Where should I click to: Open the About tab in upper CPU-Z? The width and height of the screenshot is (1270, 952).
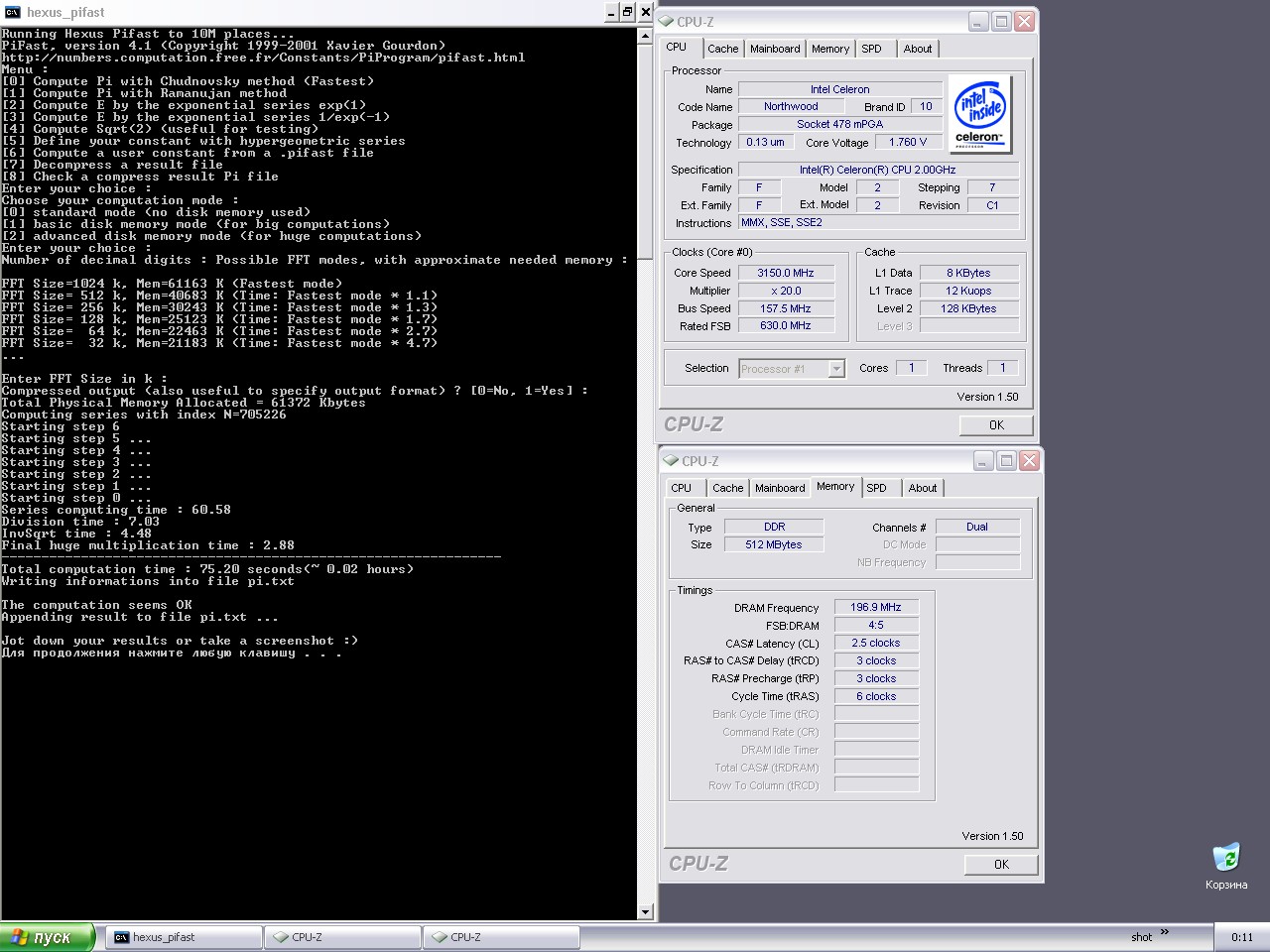pyautogui.click(x=918, y=49)
